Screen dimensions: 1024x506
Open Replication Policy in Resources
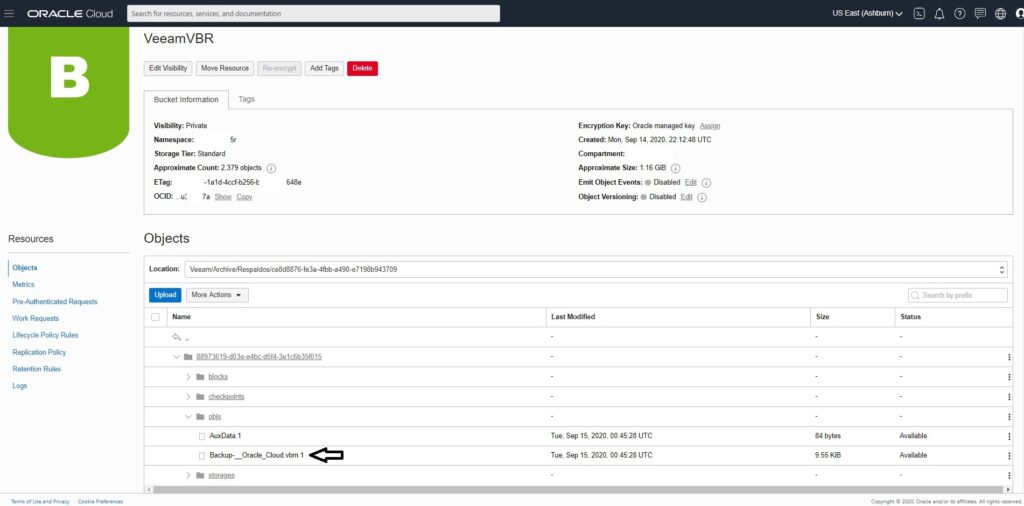tap(39, 352)
